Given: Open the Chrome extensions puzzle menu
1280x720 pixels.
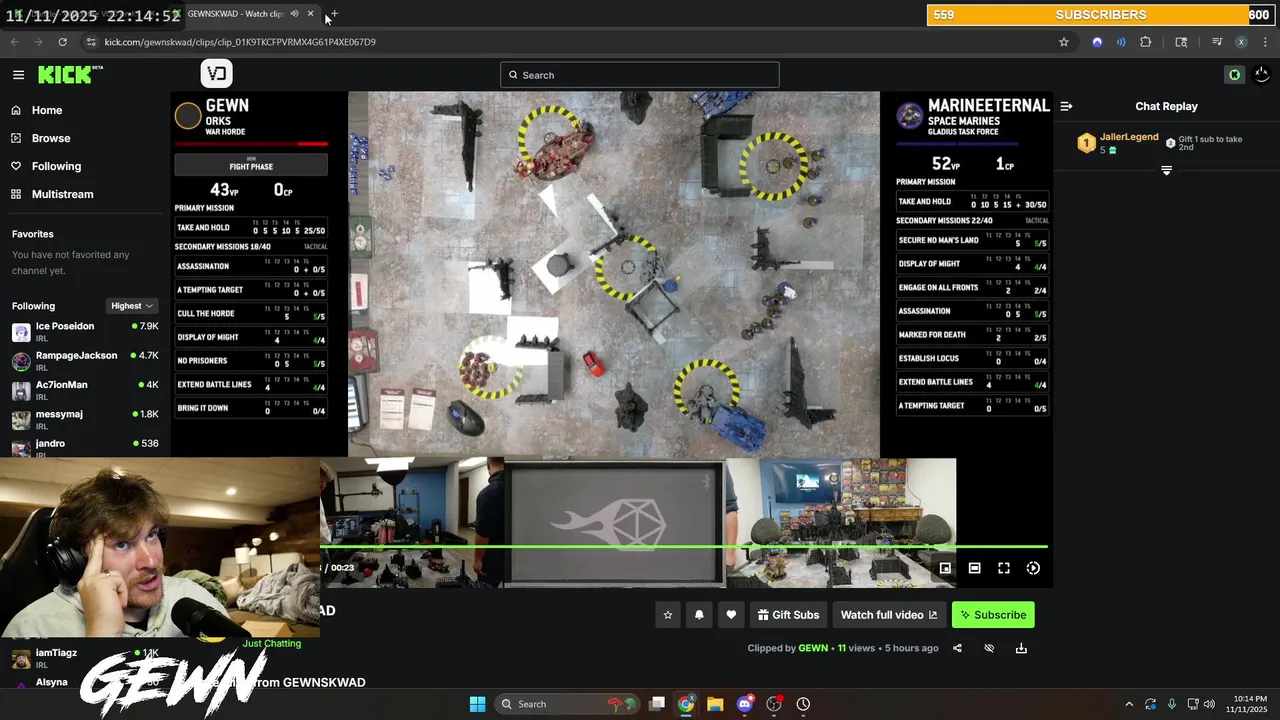Looking at the screenshot, I should click(1146, 42).
